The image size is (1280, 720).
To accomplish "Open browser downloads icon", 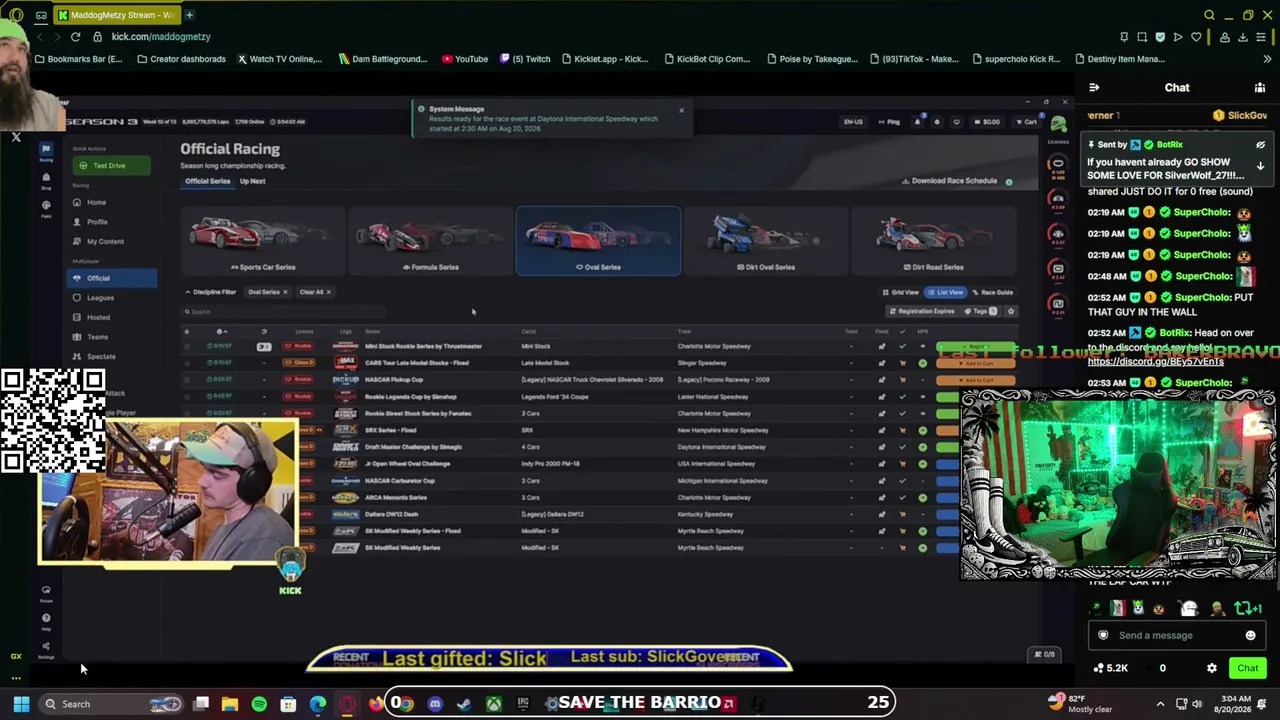I will [x=1243, y=37].
